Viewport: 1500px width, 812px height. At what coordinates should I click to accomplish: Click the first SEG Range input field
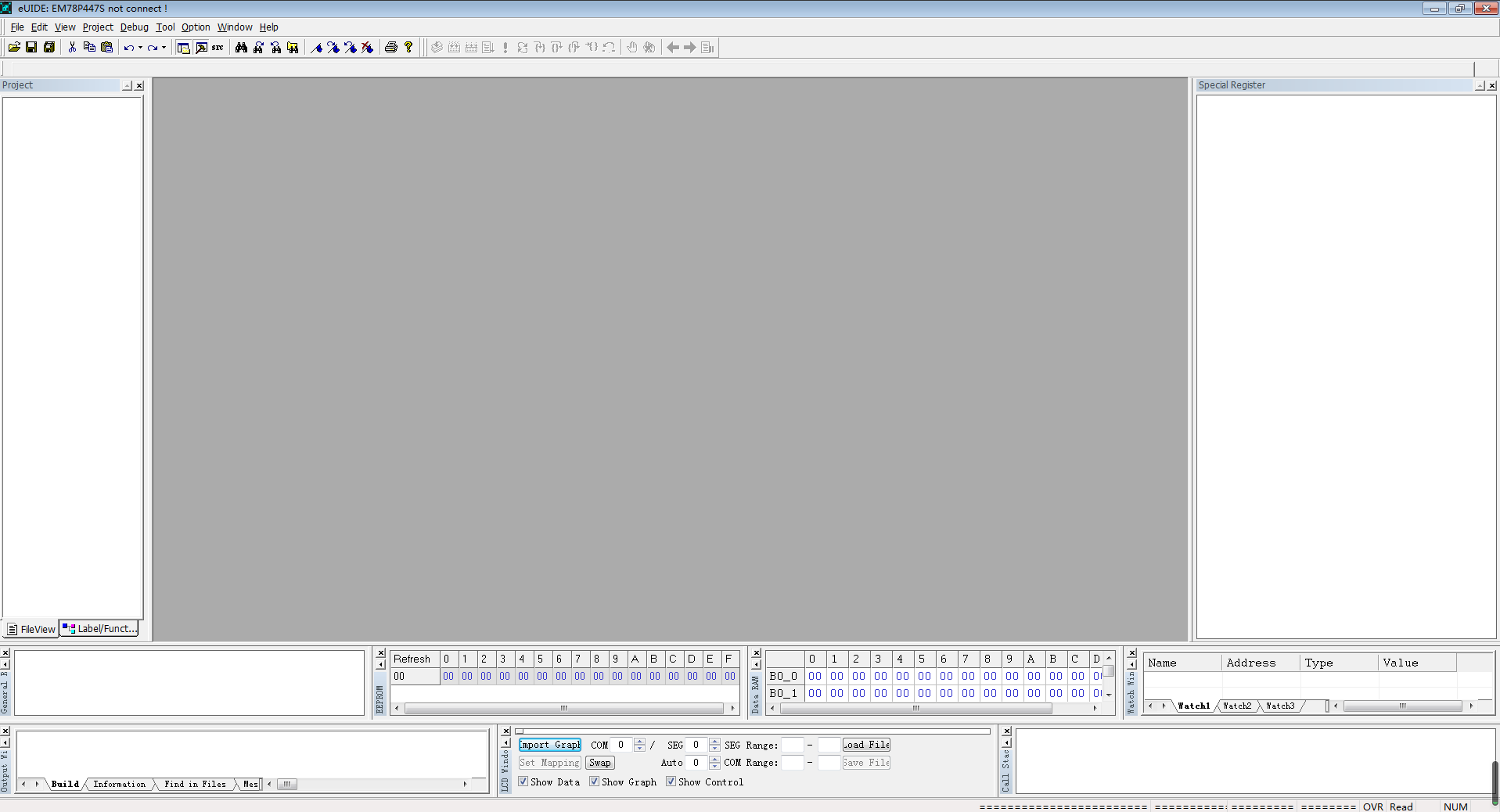tap(793, 745)
